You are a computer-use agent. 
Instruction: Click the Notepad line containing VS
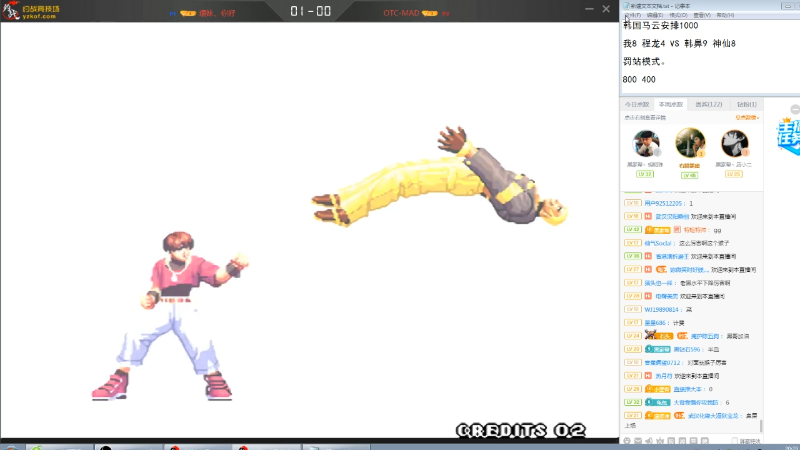pos(679,43)
